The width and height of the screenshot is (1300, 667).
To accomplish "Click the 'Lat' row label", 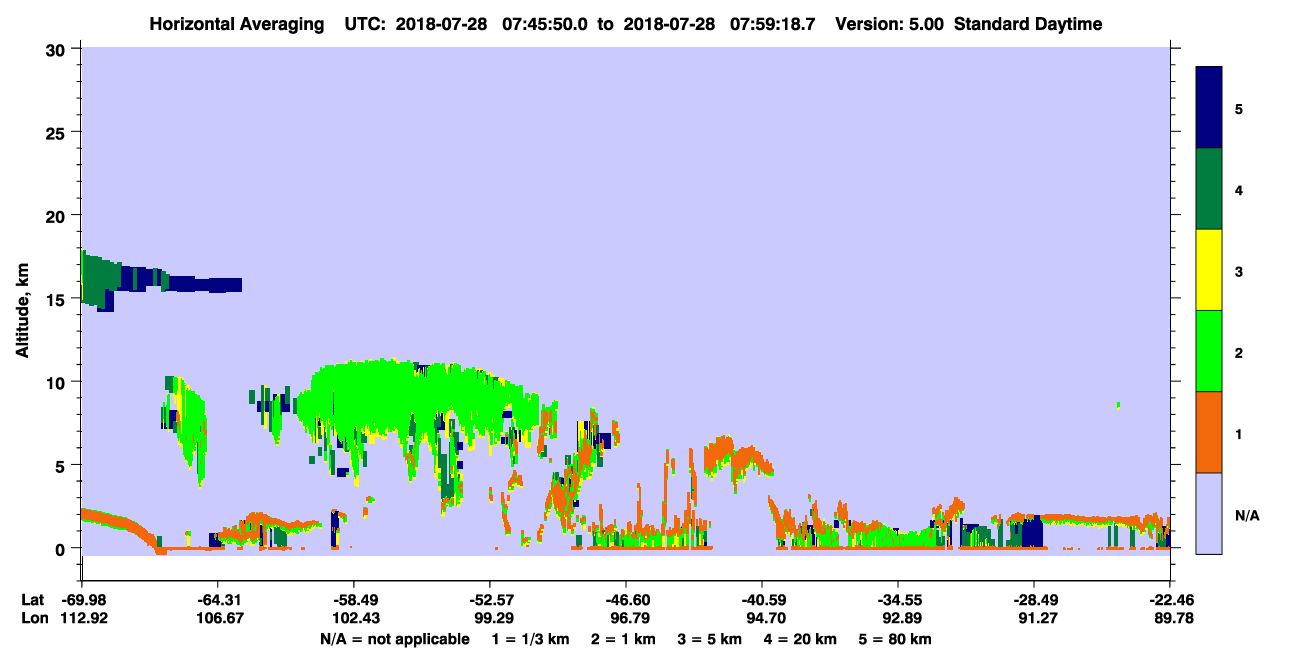I will click(32, 600).
